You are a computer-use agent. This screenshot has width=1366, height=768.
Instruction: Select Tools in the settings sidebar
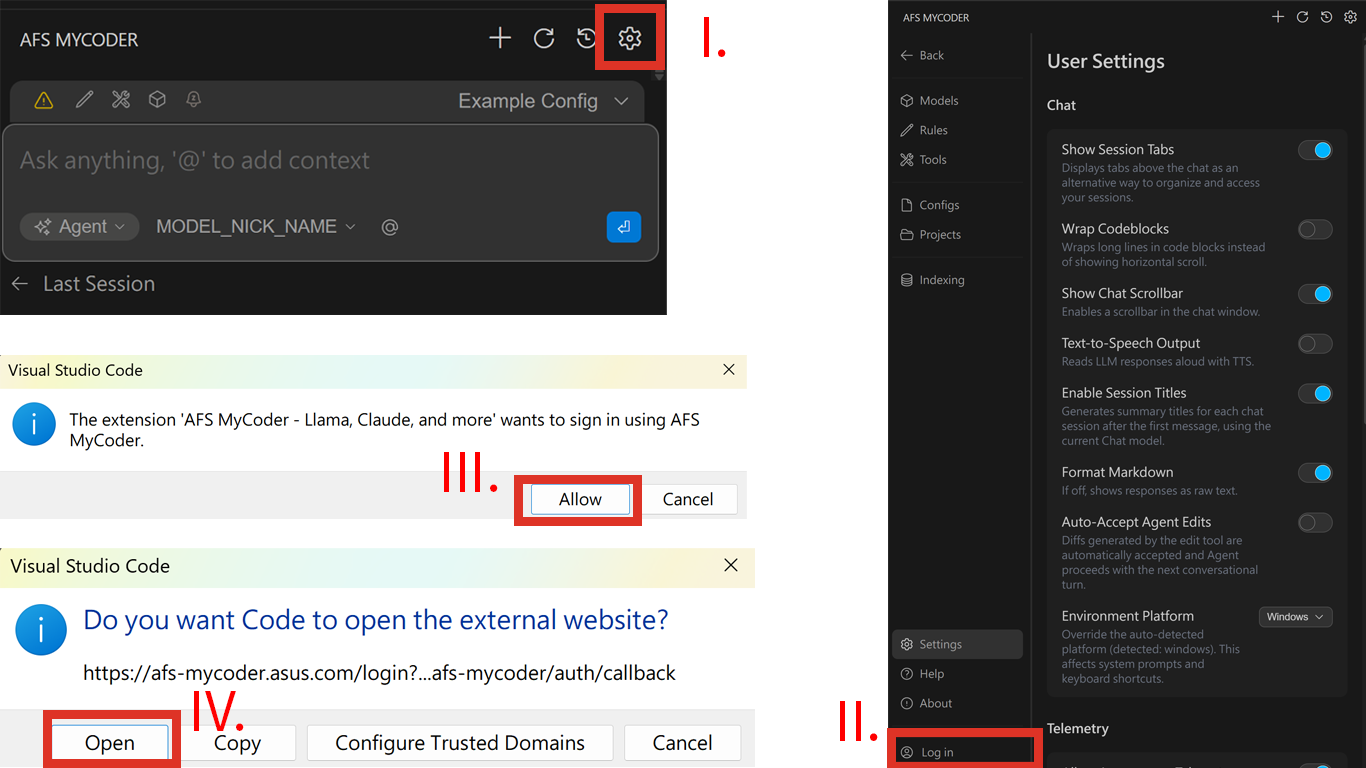(923, 160)
